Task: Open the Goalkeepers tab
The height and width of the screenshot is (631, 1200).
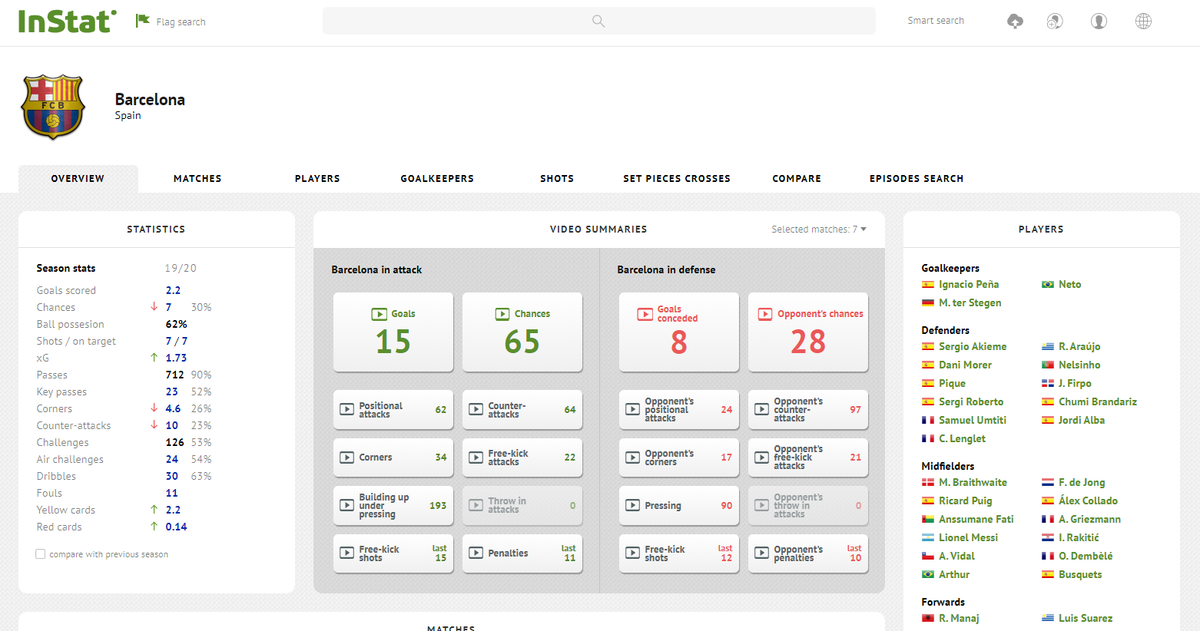Action: pyautogui.click(x=437, y=179)
